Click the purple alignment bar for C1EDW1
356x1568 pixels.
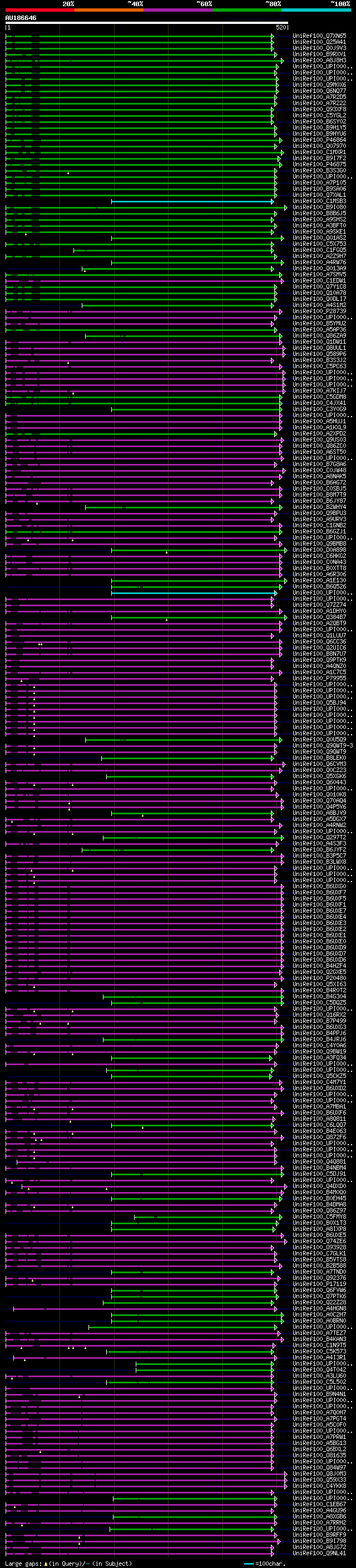point(144,280)
